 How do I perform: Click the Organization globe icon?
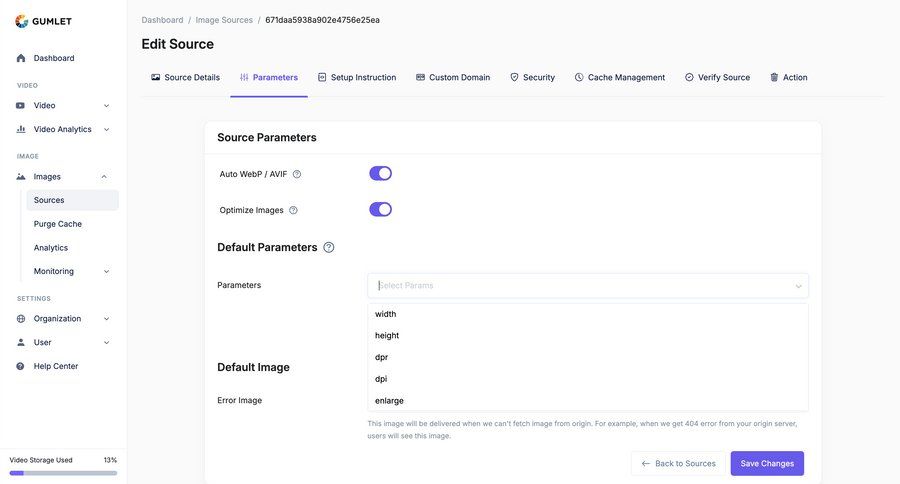(x=21, y=319)
